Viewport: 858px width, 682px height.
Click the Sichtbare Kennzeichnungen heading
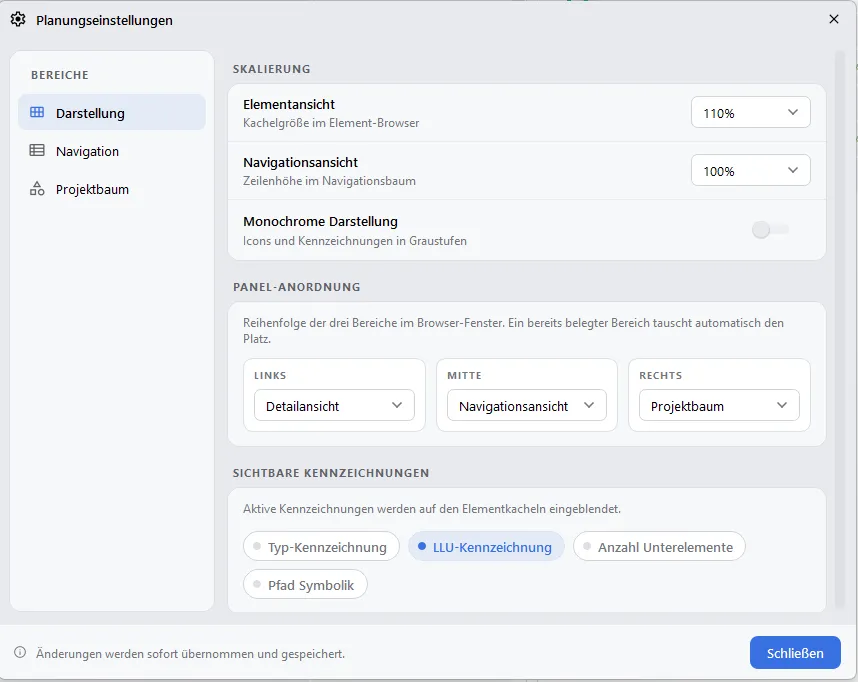coord(331,473)
